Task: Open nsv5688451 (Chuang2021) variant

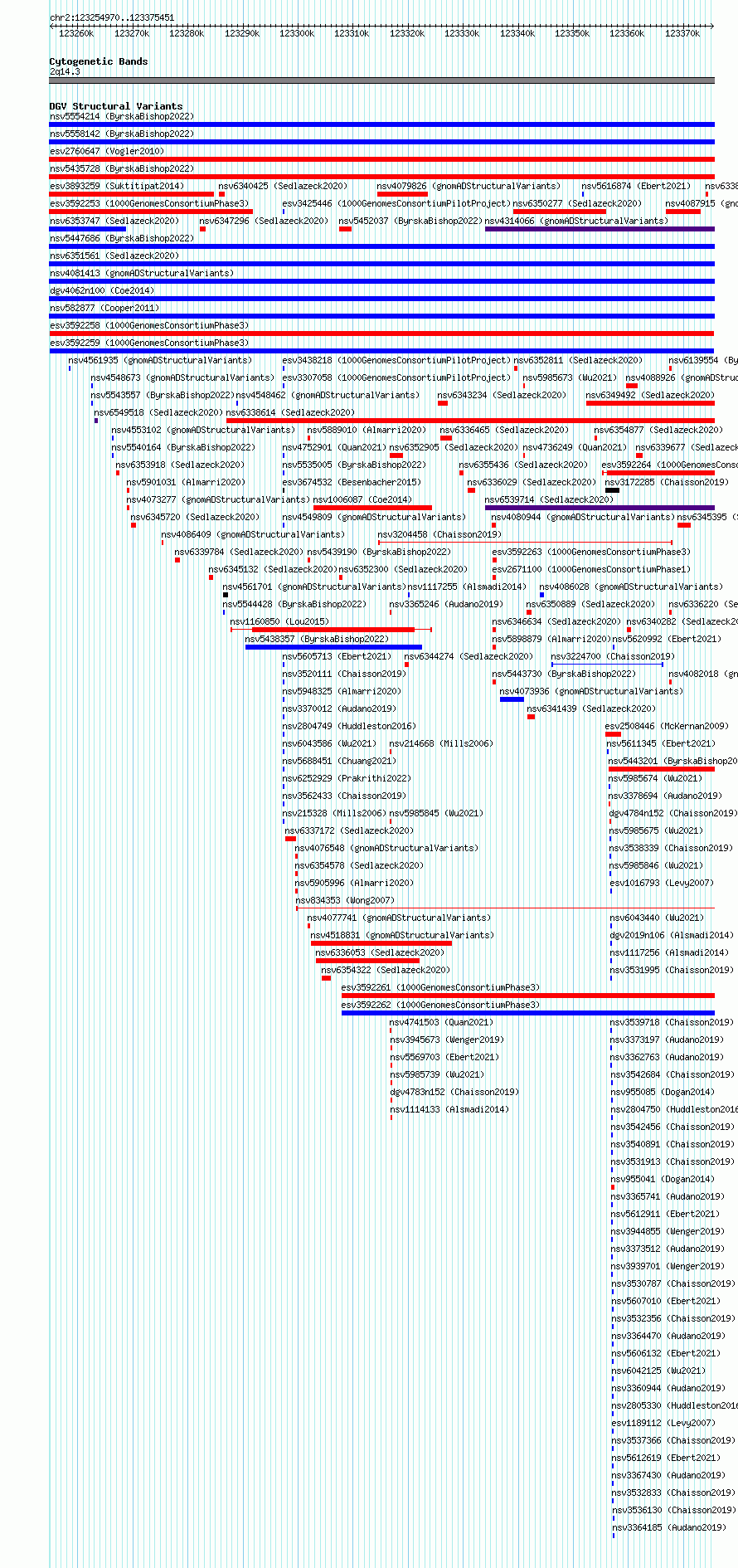Action: click(339, 762)
